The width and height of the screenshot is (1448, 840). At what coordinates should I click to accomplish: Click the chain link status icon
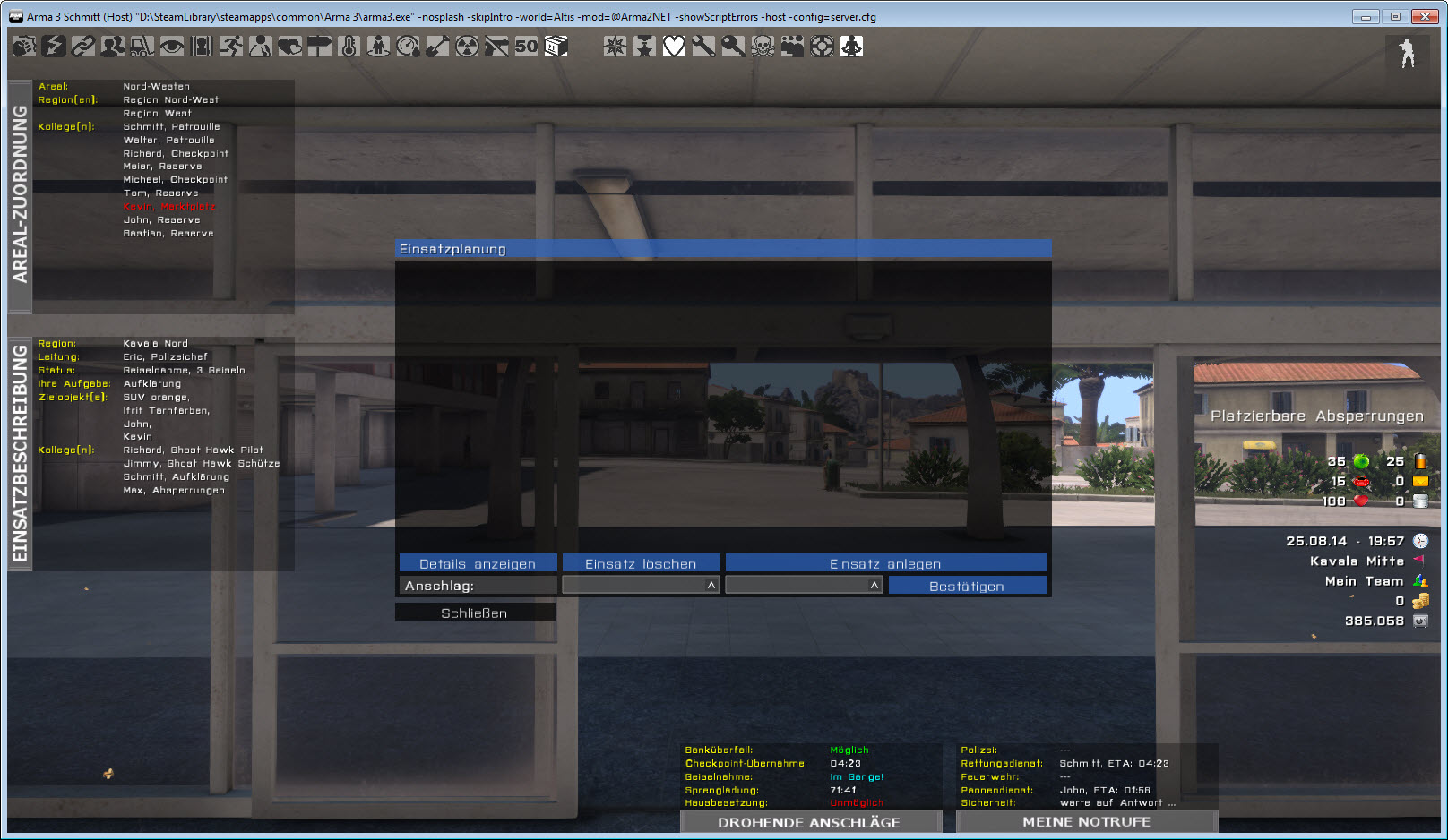83,46
